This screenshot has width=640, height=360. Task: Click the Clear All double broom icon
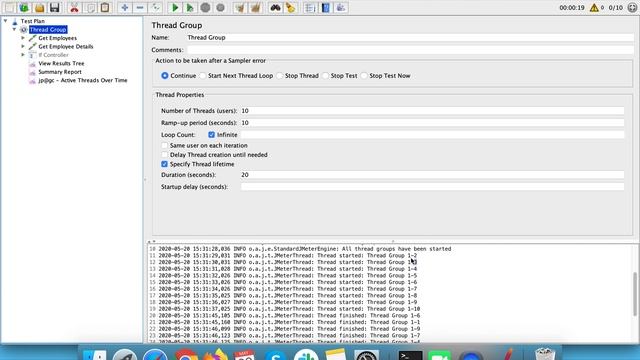pyautogui.click(x=256, y=7)
